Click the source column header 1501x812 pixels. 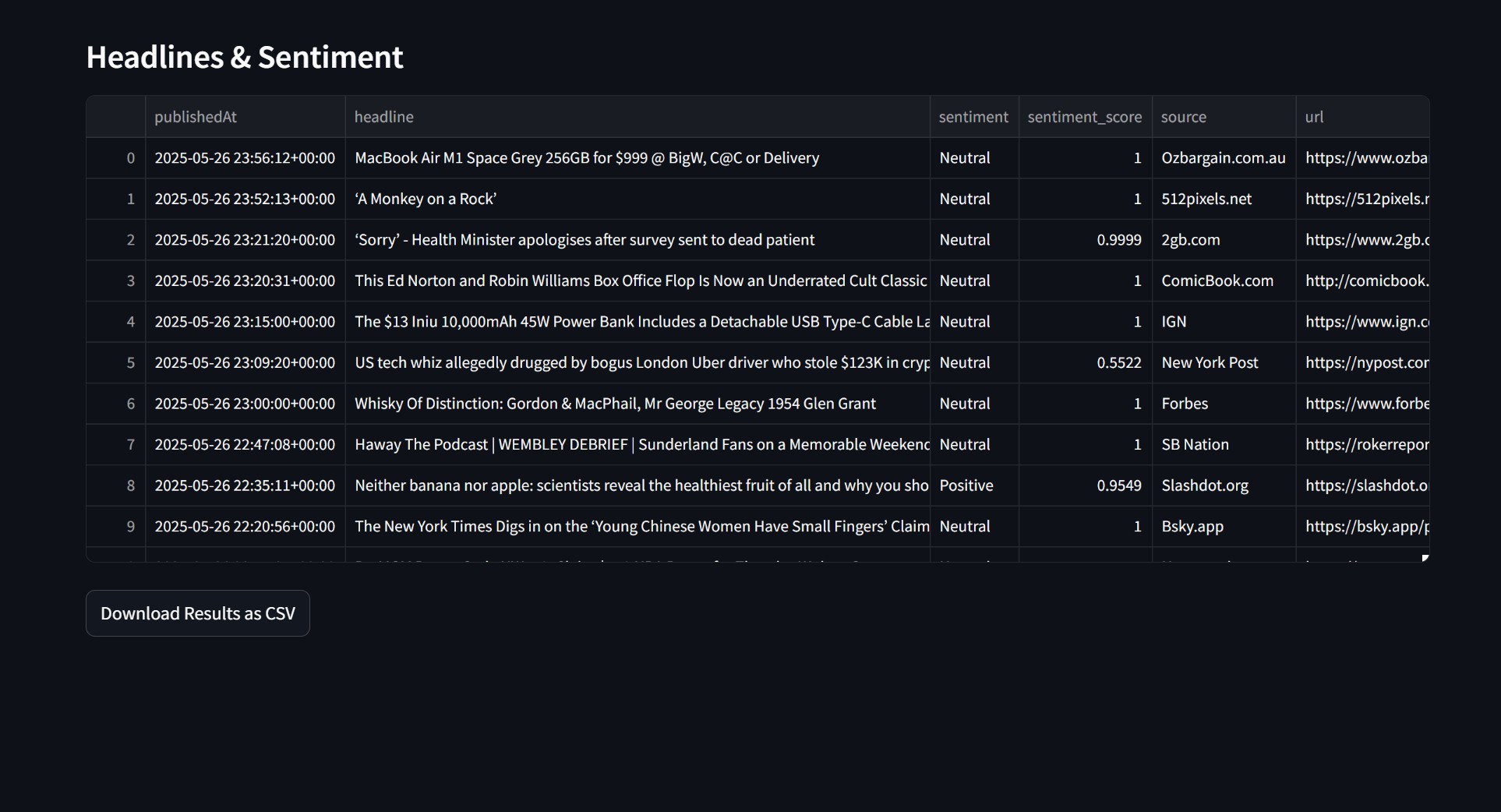(x=1224, y=117)
